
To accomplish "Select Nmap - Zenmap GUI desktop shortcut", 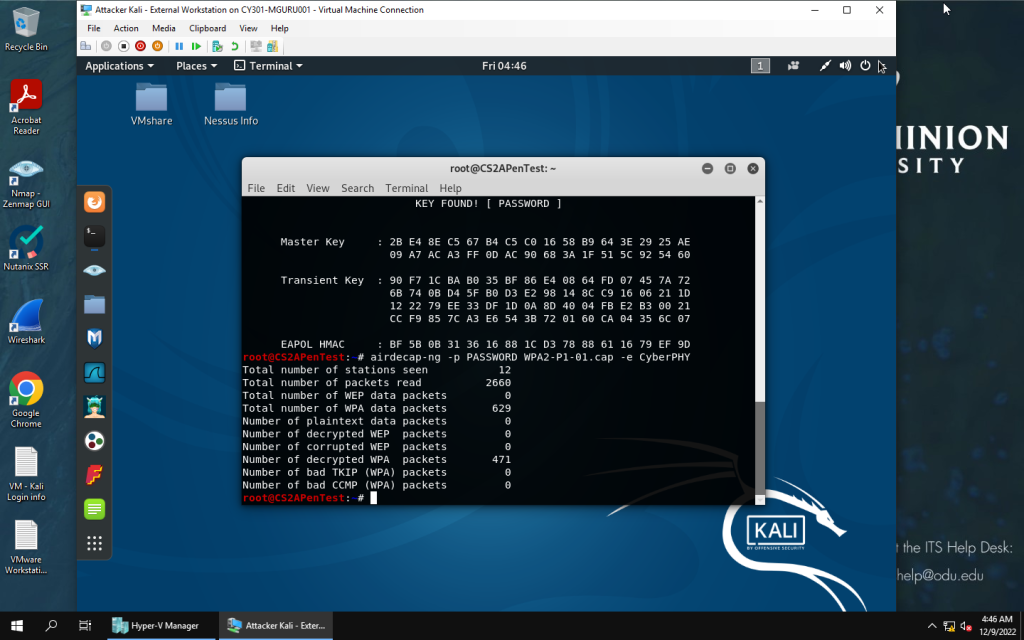I will (x=26, y=184).
